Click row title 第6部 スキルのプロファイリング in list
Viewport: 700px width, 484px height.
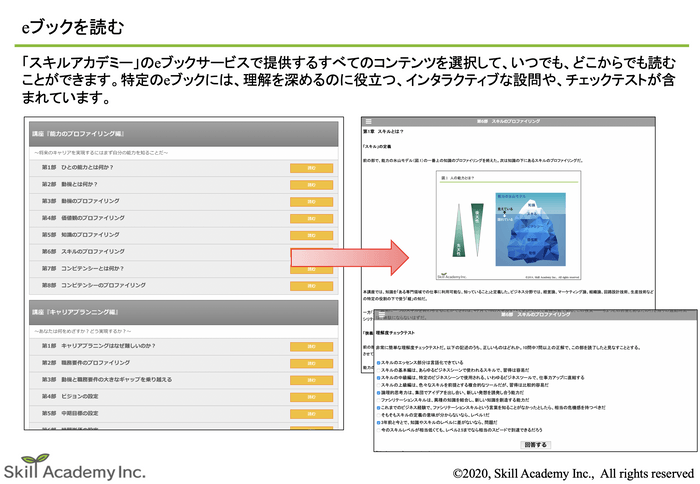click(83, 251)
